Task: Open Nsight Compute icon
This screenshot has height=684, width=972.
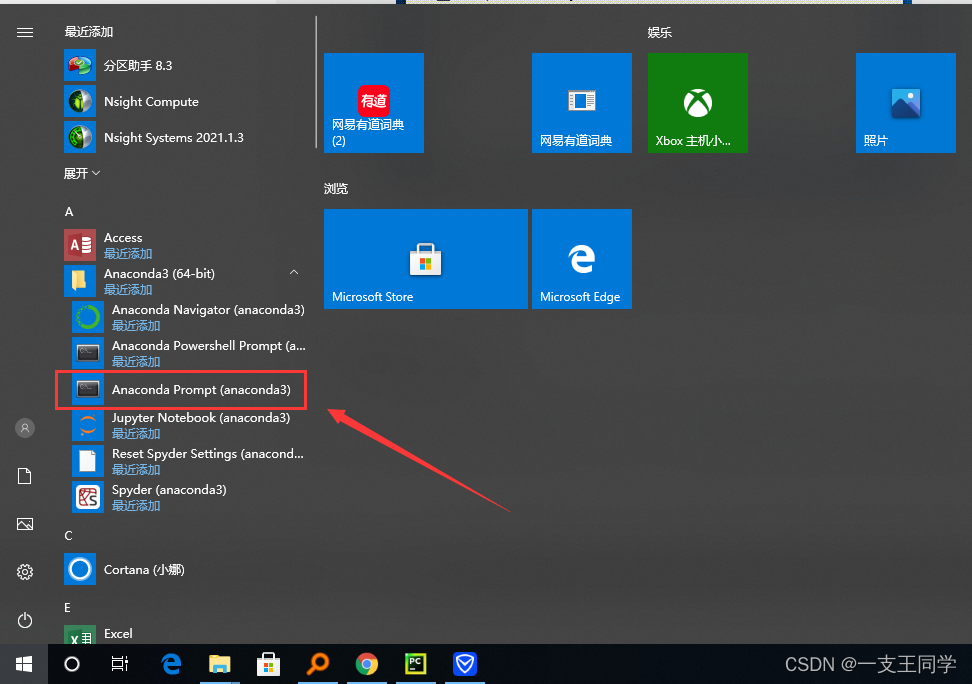Action: (x=80, y=101)
